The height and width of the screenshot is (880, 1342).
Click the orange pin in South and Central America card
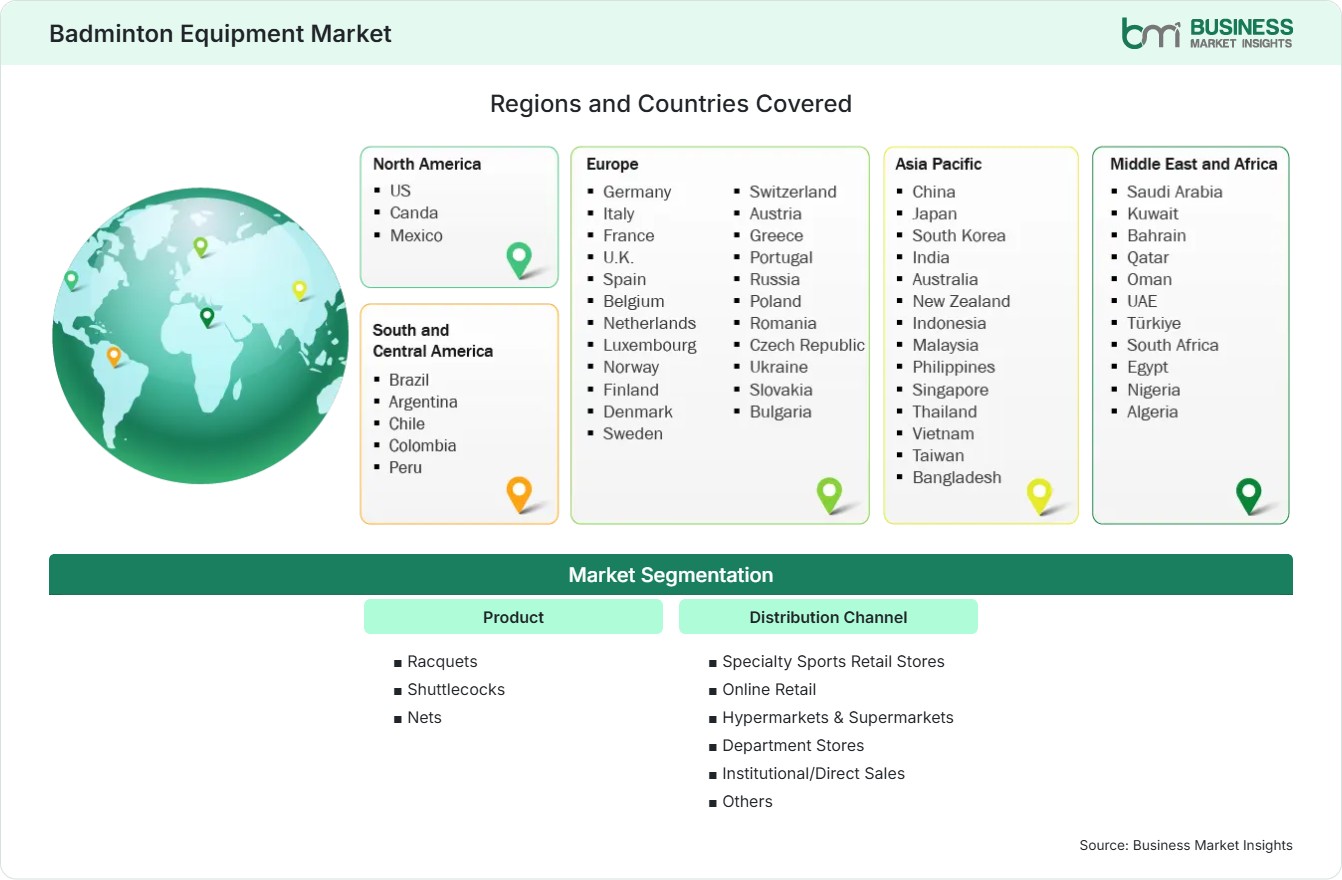(x=518, y=494)
